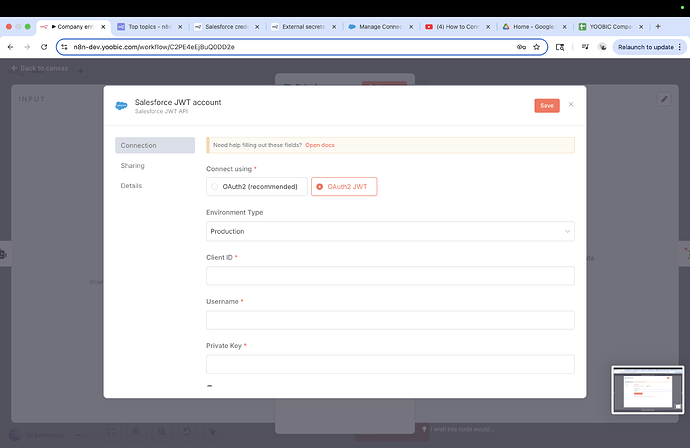Image resolution: width=690 pixels, height=448 pixels.
Task: Go back with browser back arrow
Action: coord(11,47)
